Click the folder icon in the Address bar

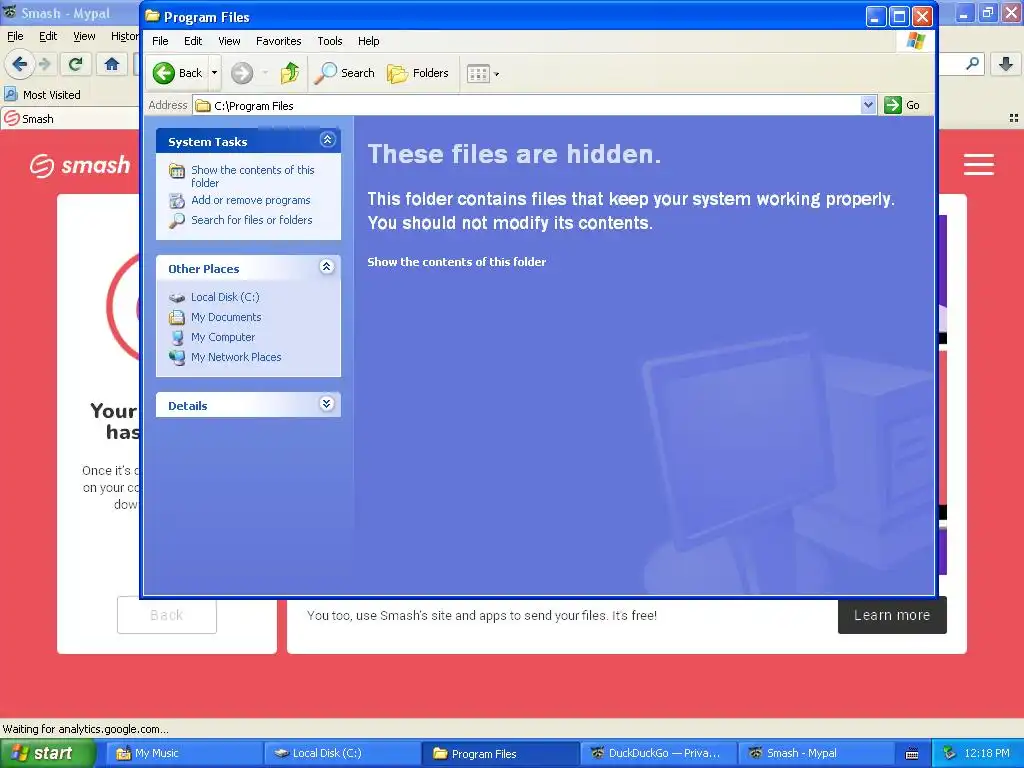coord(203,105)
